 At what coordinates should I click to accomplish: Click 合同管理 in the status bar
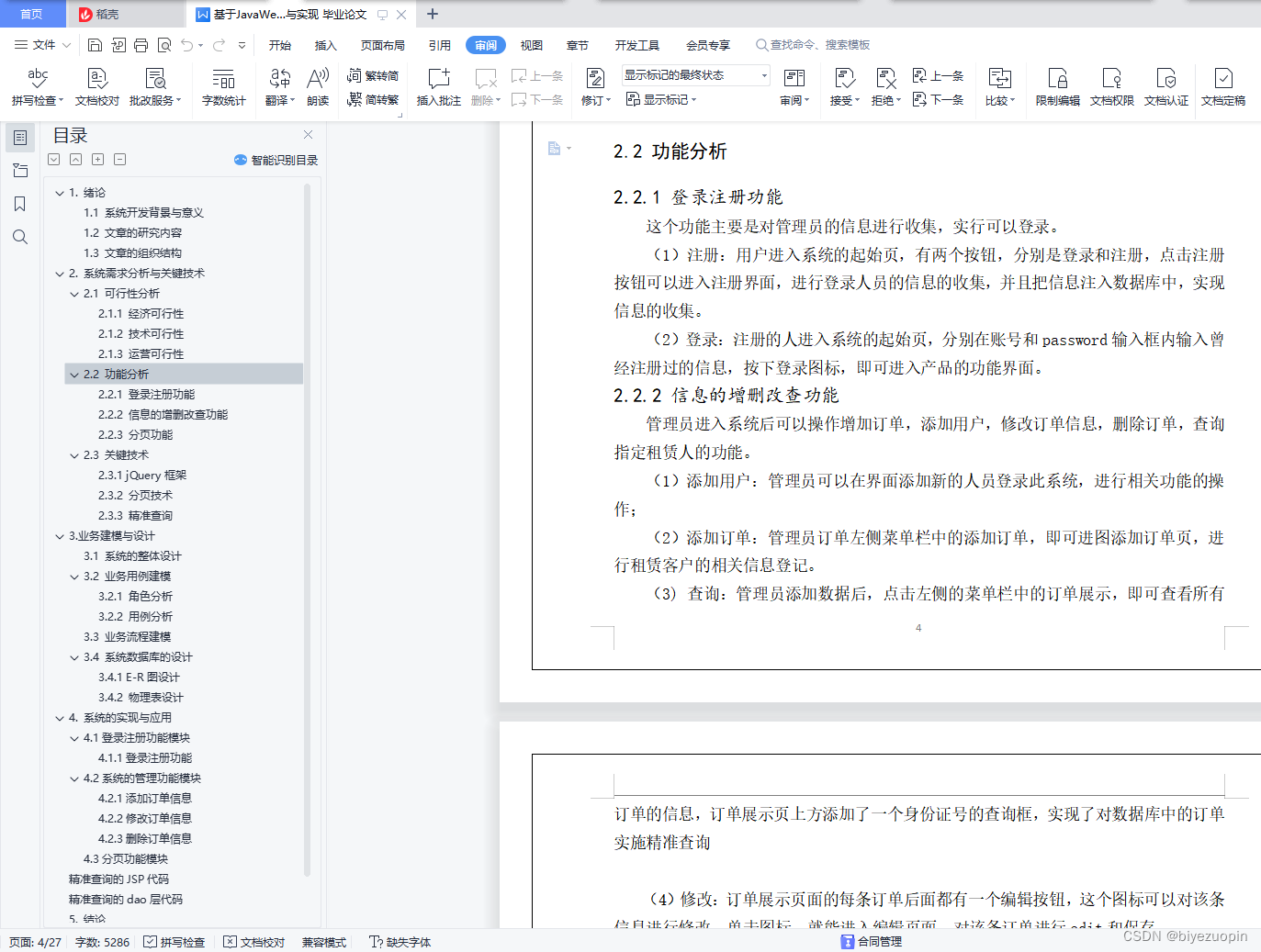coord(872,942)
